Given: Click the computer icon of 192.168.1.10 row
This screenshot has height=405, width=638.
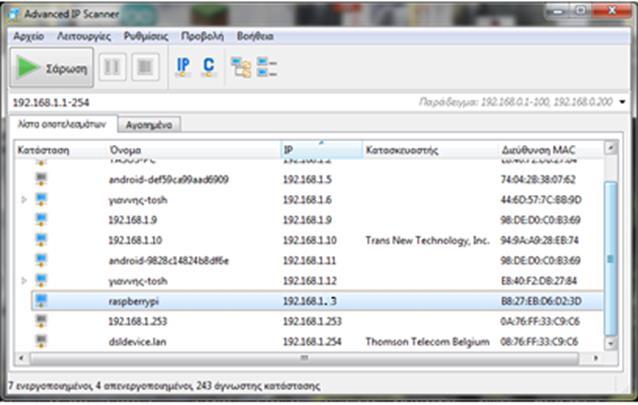Looking at the screenshot, I should (x=41, y=240).
